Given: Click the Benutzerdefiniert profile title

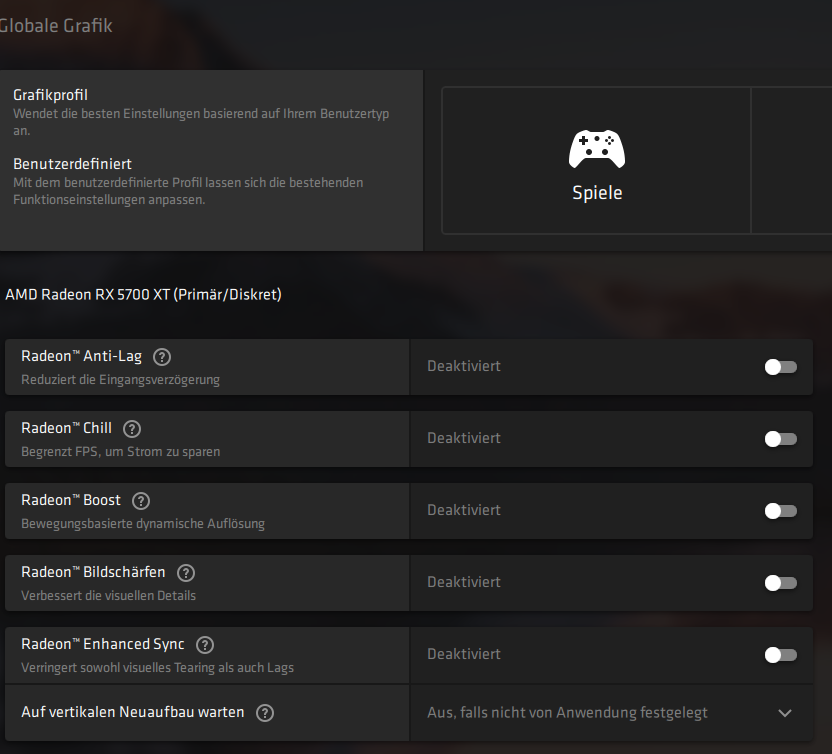Looking at the screenshot, I should click(x=72, y=164).
